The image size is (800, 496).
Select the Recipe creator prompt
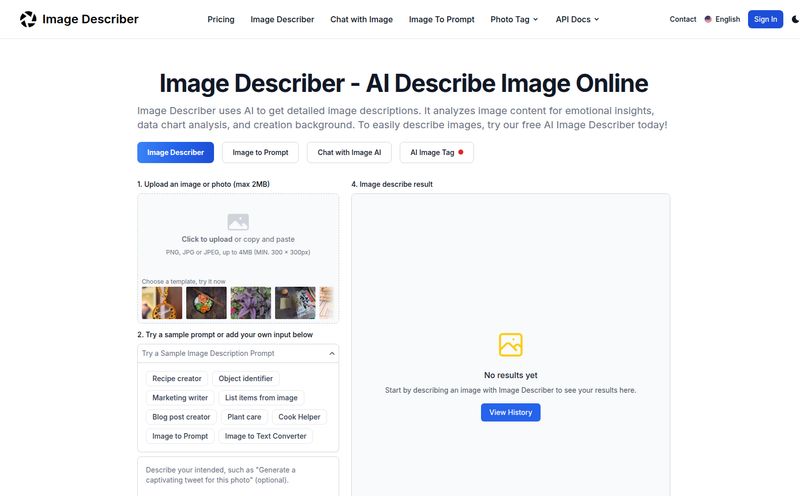coord(177,379)
